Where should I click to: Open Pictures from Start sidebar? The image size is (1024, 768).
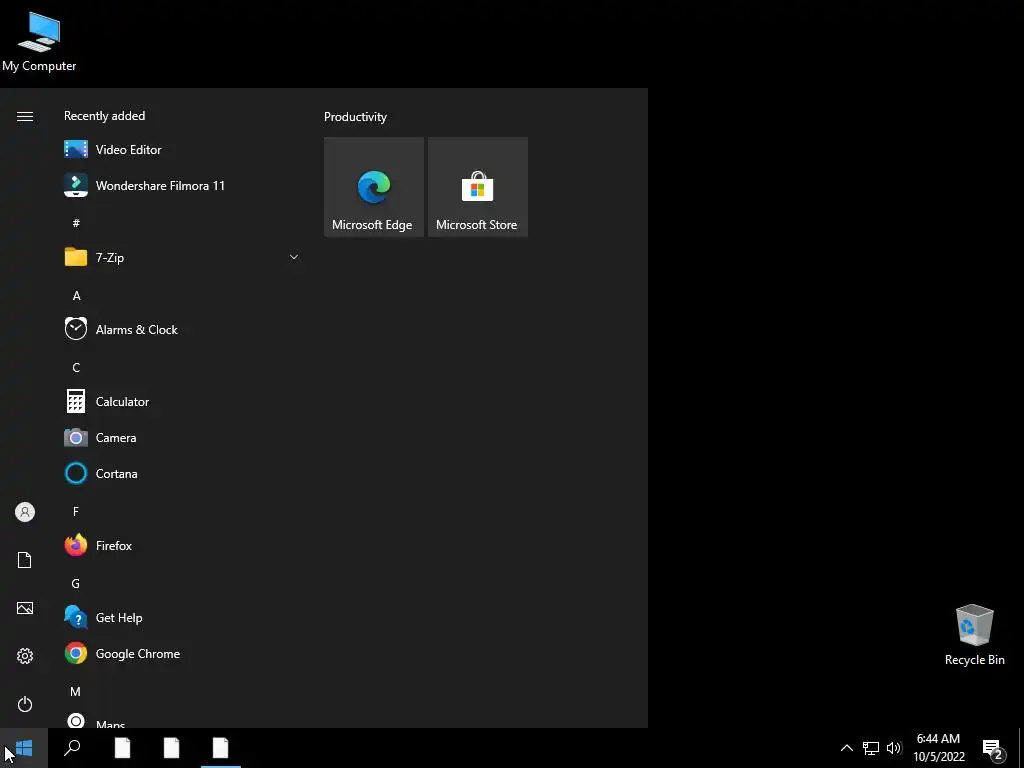(25, 608)
